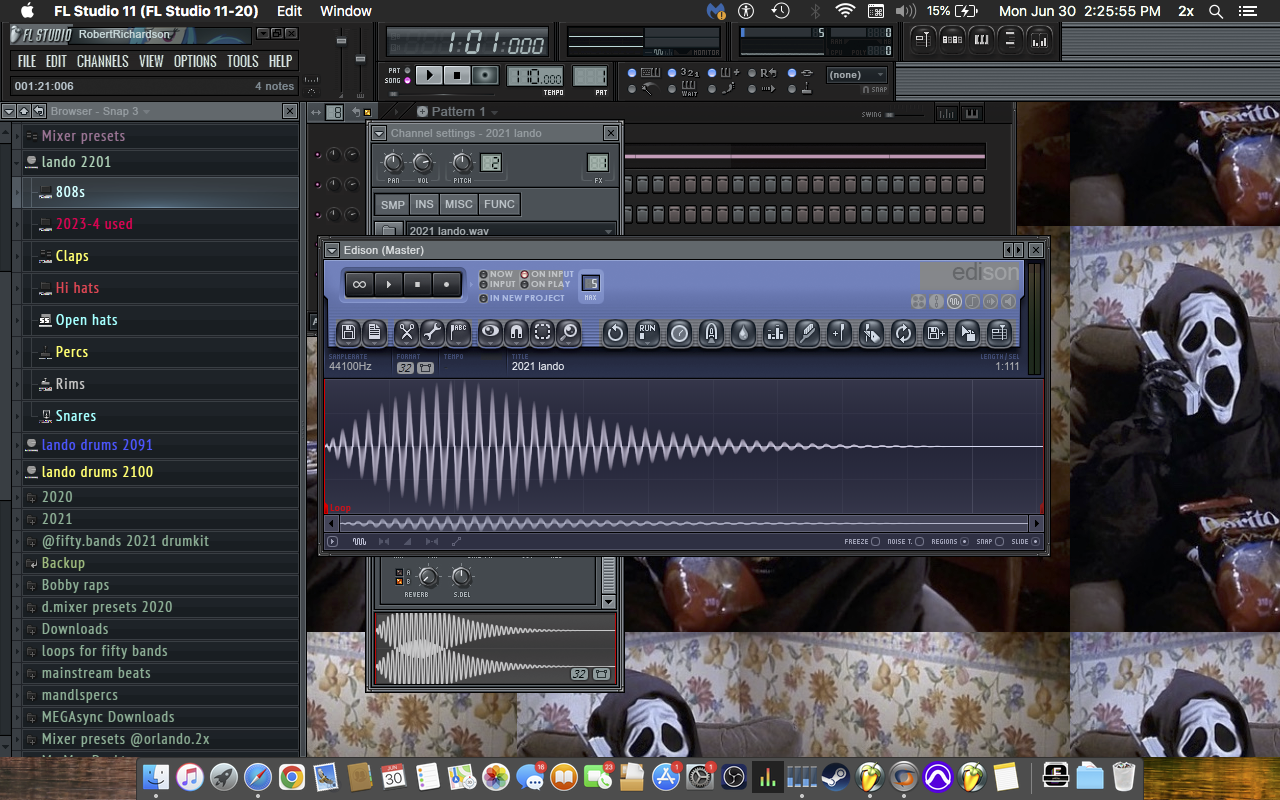Click Edison's undo arrow icon
Viewport: 1280px width, 800px height.
(x=615, y=333)
